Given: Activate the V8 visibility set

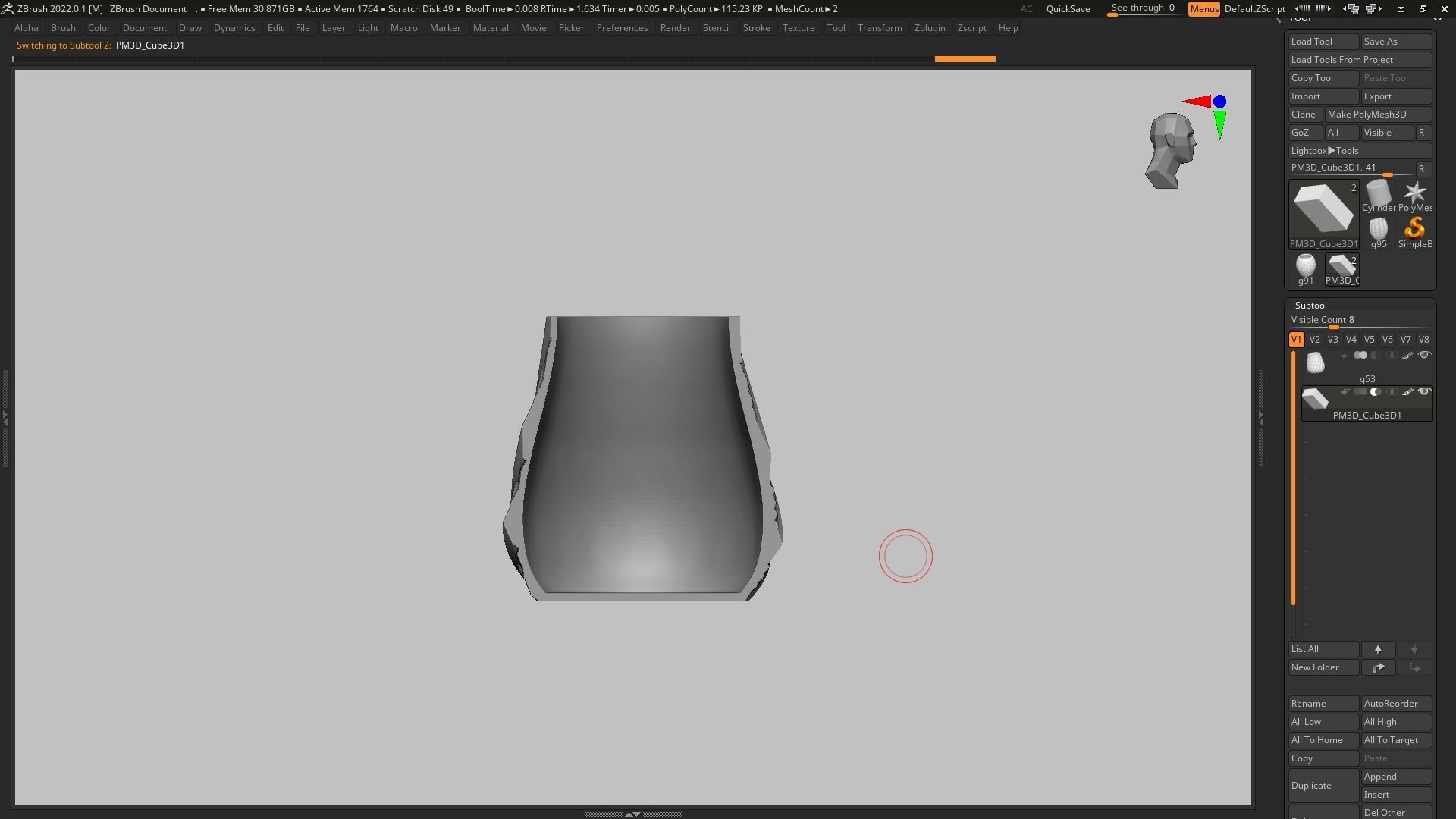Looking at the screenshot, I should click(1423, 340).
